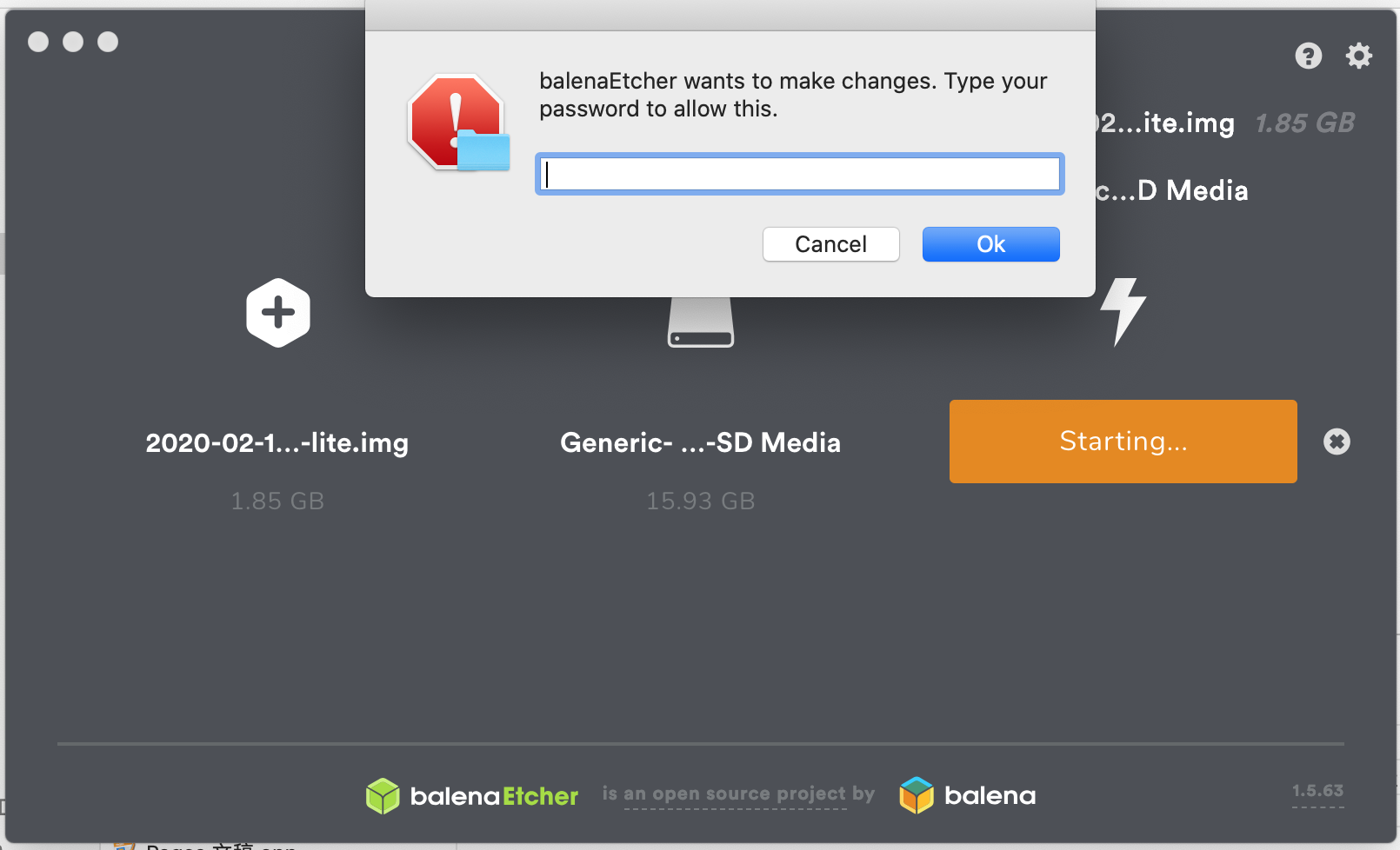The height and width of the screenshot is (850, 1400).
Task: Minimize the Etcher window with the middle button
Action: [73, 42]
